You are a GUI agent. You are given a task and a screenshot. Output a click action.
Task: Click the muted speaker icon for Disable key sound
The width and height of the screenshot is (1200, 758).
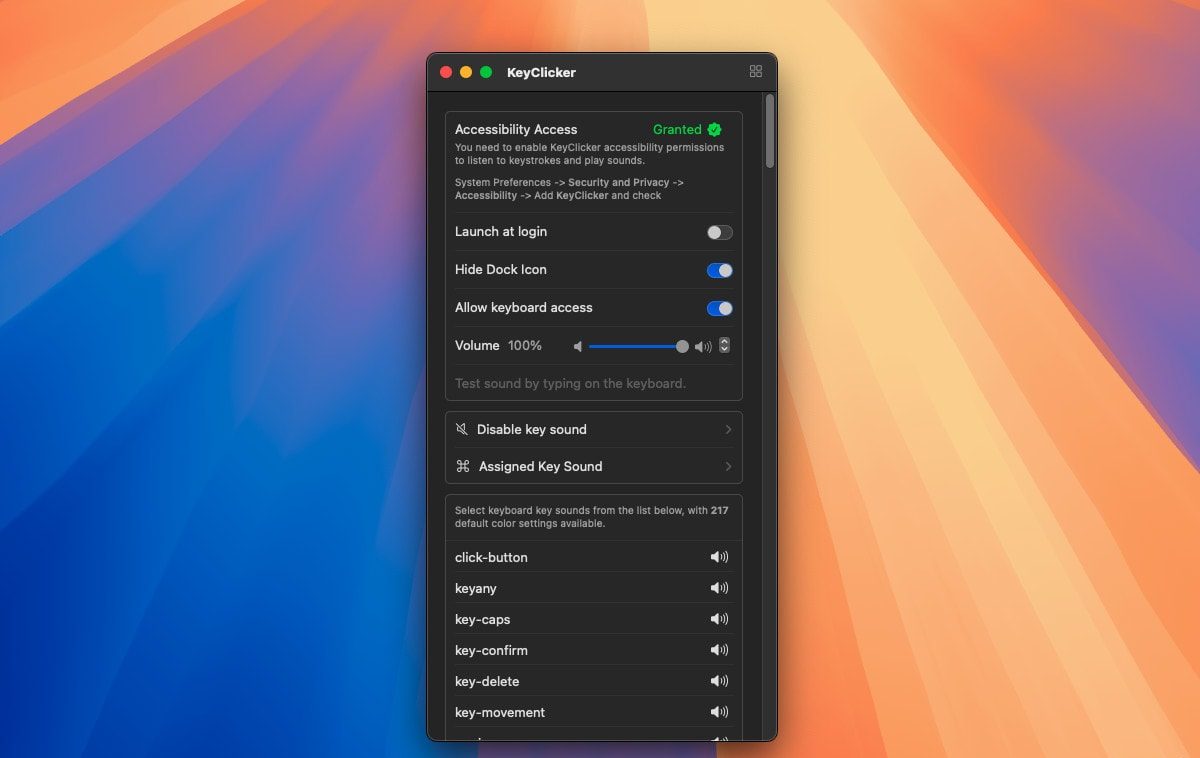point(462,429)
